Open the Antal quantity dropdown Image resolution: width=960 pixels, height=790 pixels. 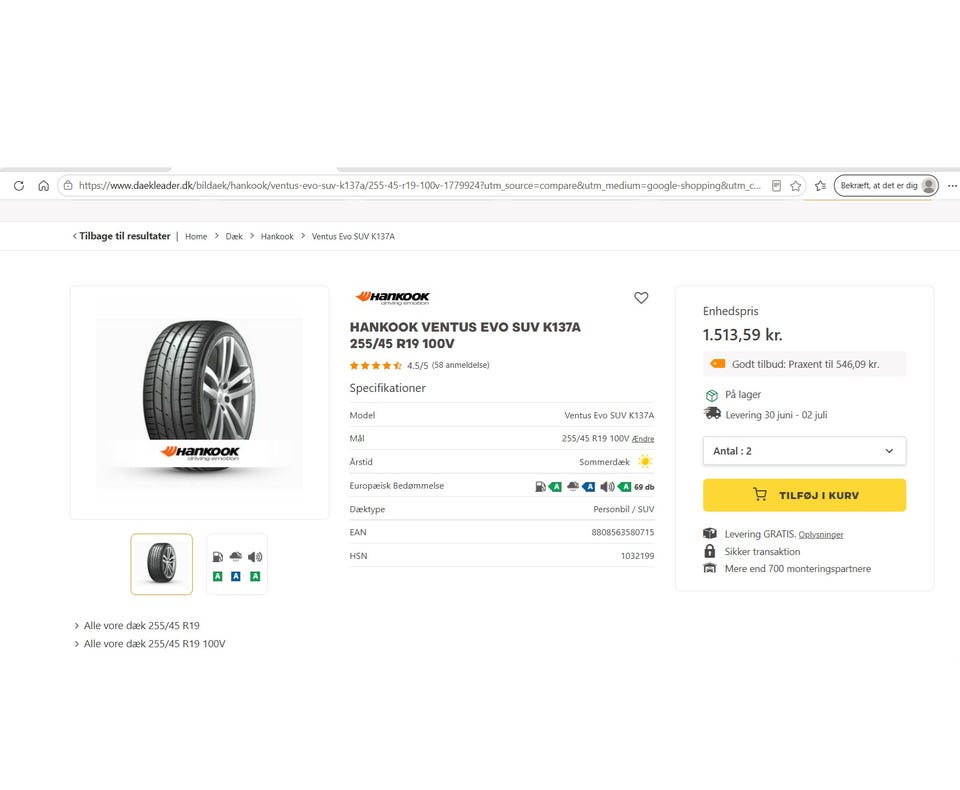tap(804, 451)
